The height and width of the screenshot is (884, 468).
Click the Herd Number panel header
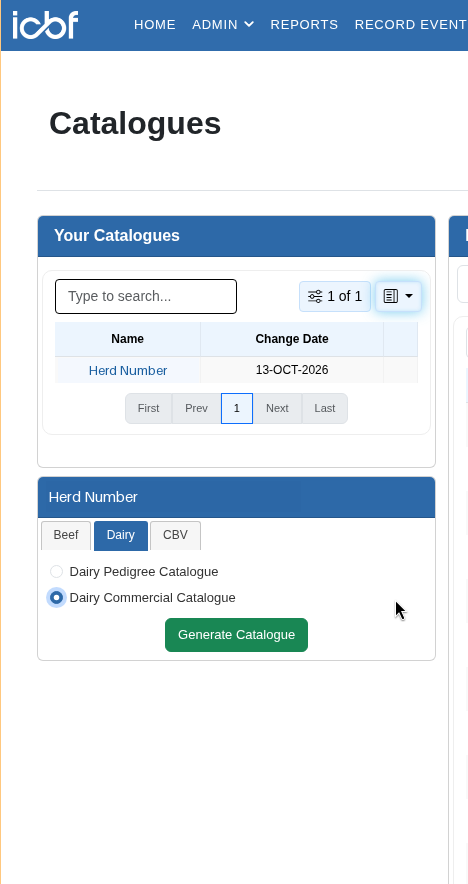coord(236,497)
